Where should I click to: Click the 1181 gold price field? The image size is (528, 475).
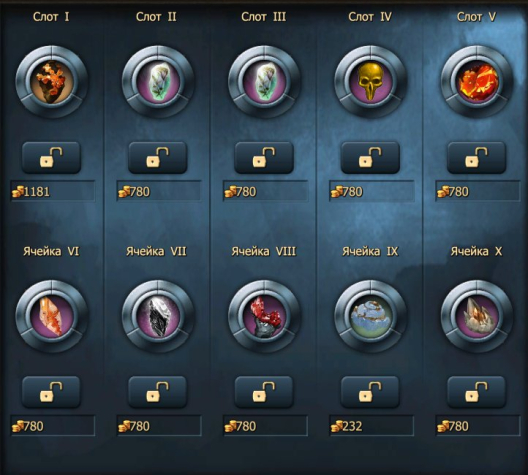coord(53,191)
